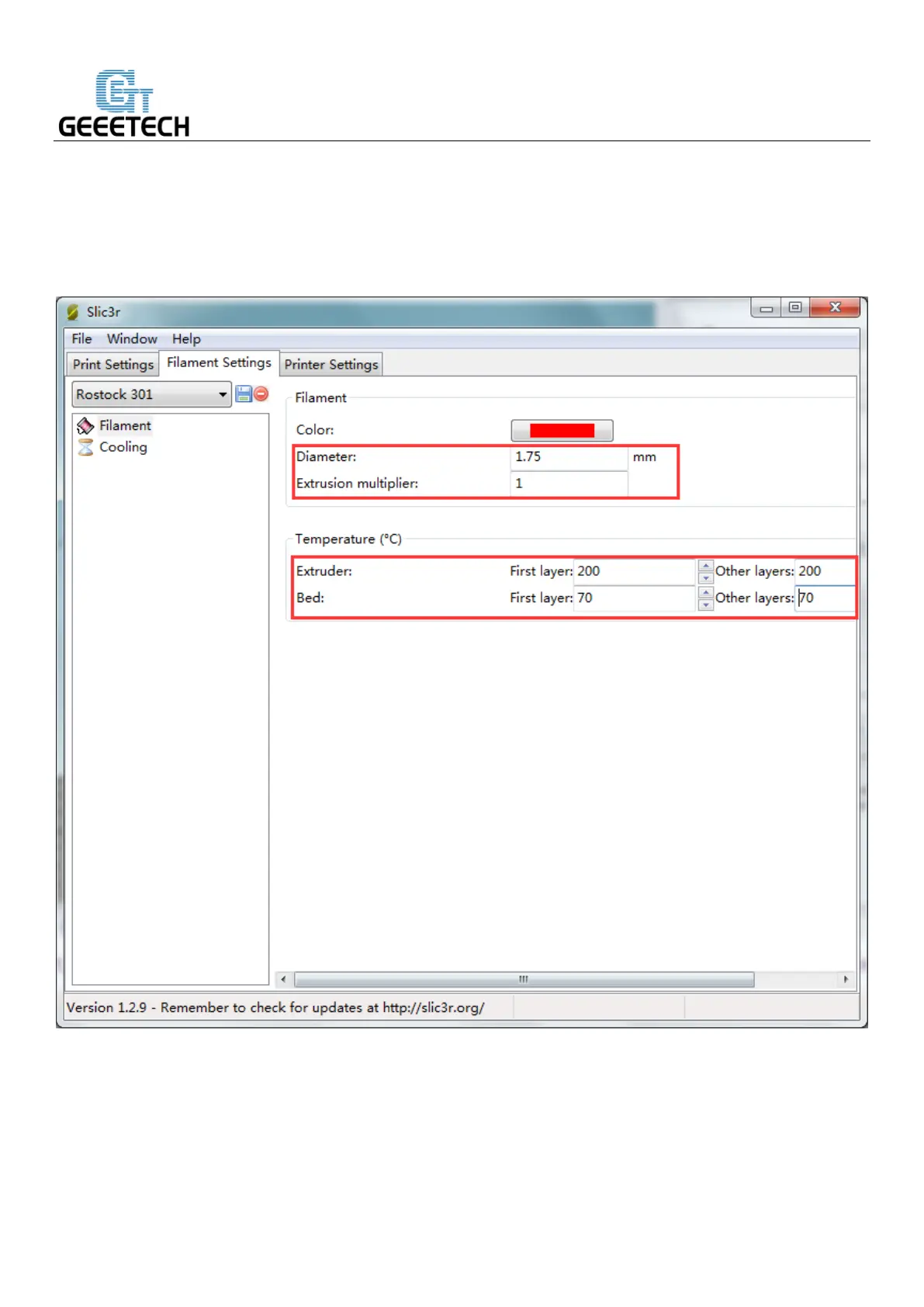924x1307 pixels.
Task: Increase Bed first layer temperature
Action: point(706,592)
